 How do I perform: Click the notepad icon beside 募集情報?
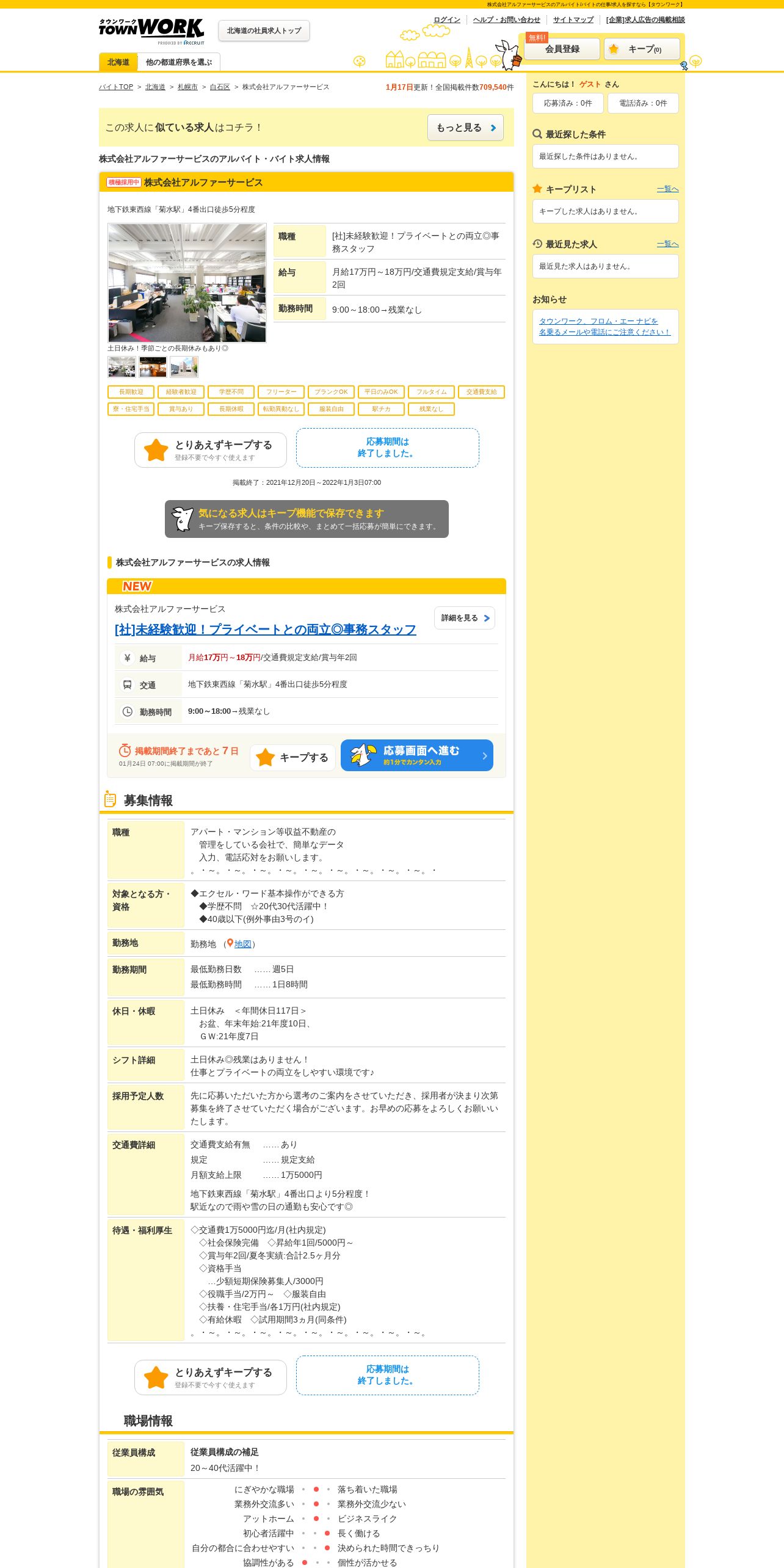pos(110,799)
